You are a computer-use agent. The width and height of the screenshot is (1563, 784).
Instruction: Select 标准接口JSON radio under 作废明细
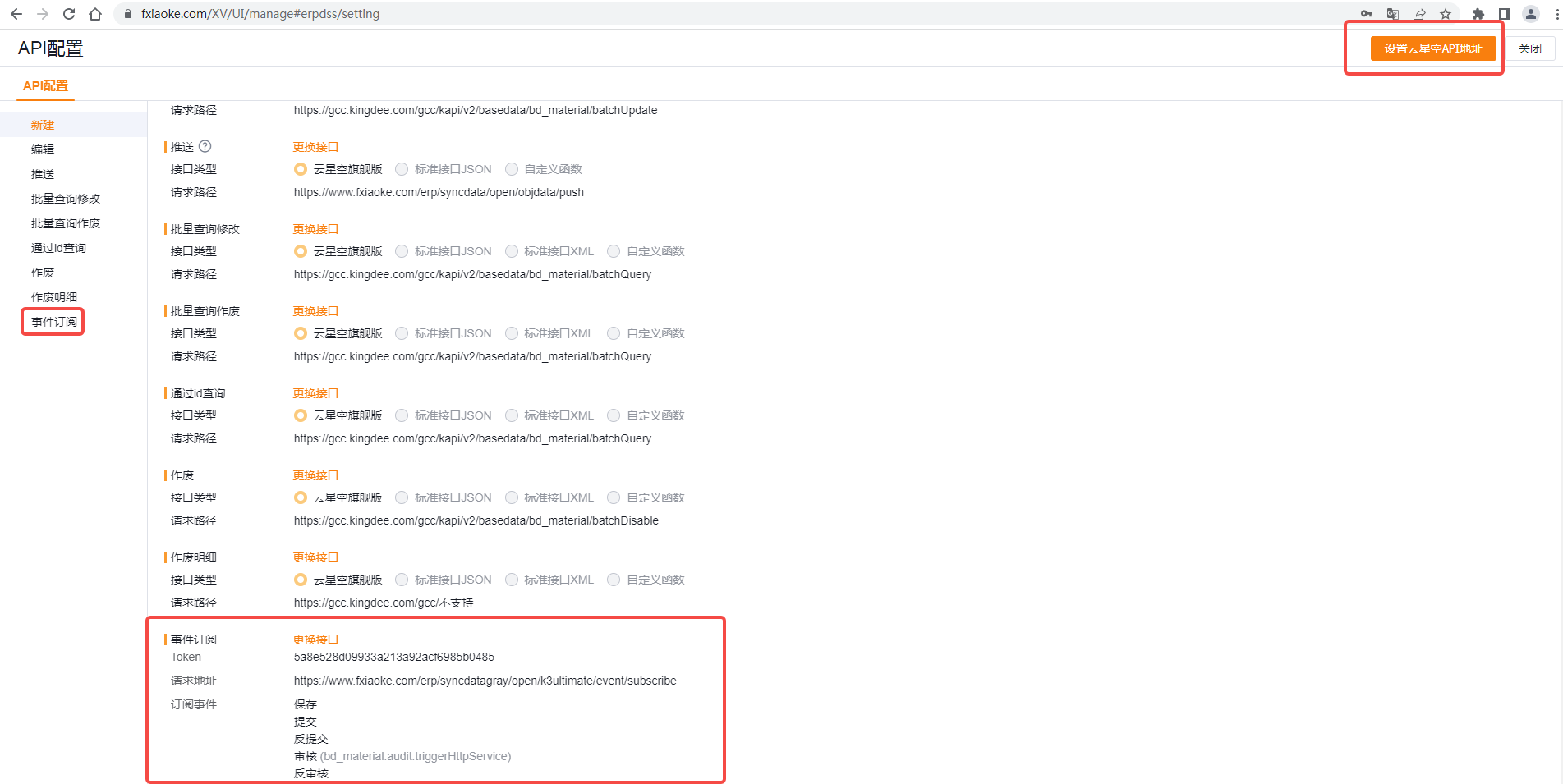[402, 580]
